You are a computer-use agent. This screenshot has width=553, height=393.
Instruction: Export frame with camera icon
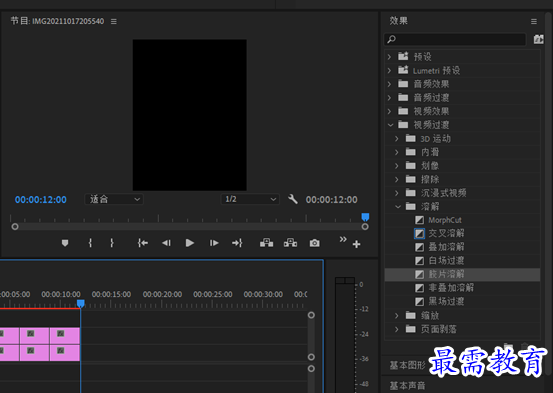pos(315,243)
